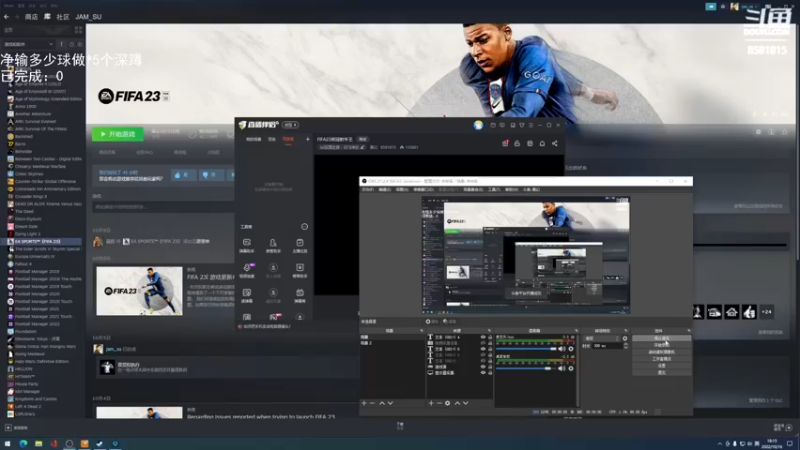Image resolution: width=800 pixels, height=450 pixels.
Task: Click 开始录制 start recording button in OBS
Action: click(x=662, y=345)
